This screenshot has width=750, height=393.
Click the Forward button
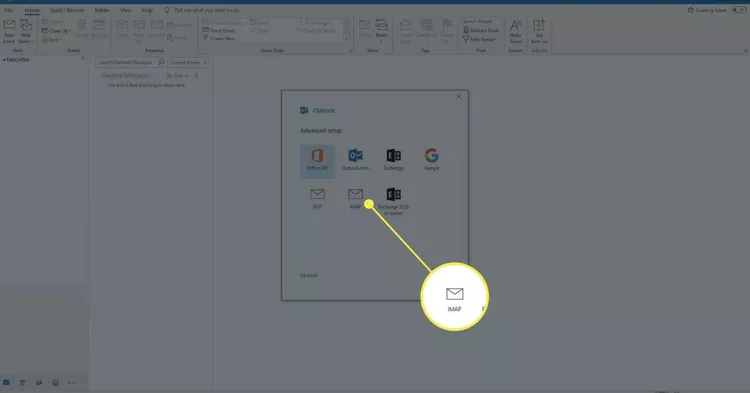coord(156,29)
